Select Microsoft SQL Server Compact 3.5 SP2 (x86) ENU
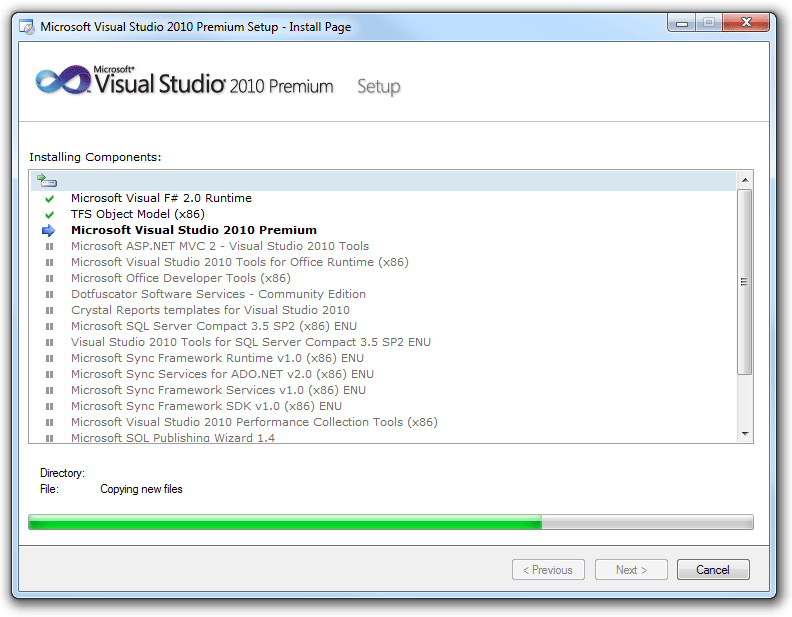 (214, 327)
